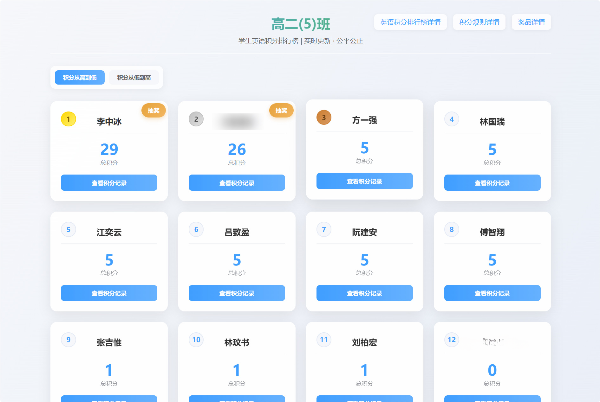Click the score 1 on 张吉惟's card
Viewport: 600px width, 402px height.
(x=109, y=370)
